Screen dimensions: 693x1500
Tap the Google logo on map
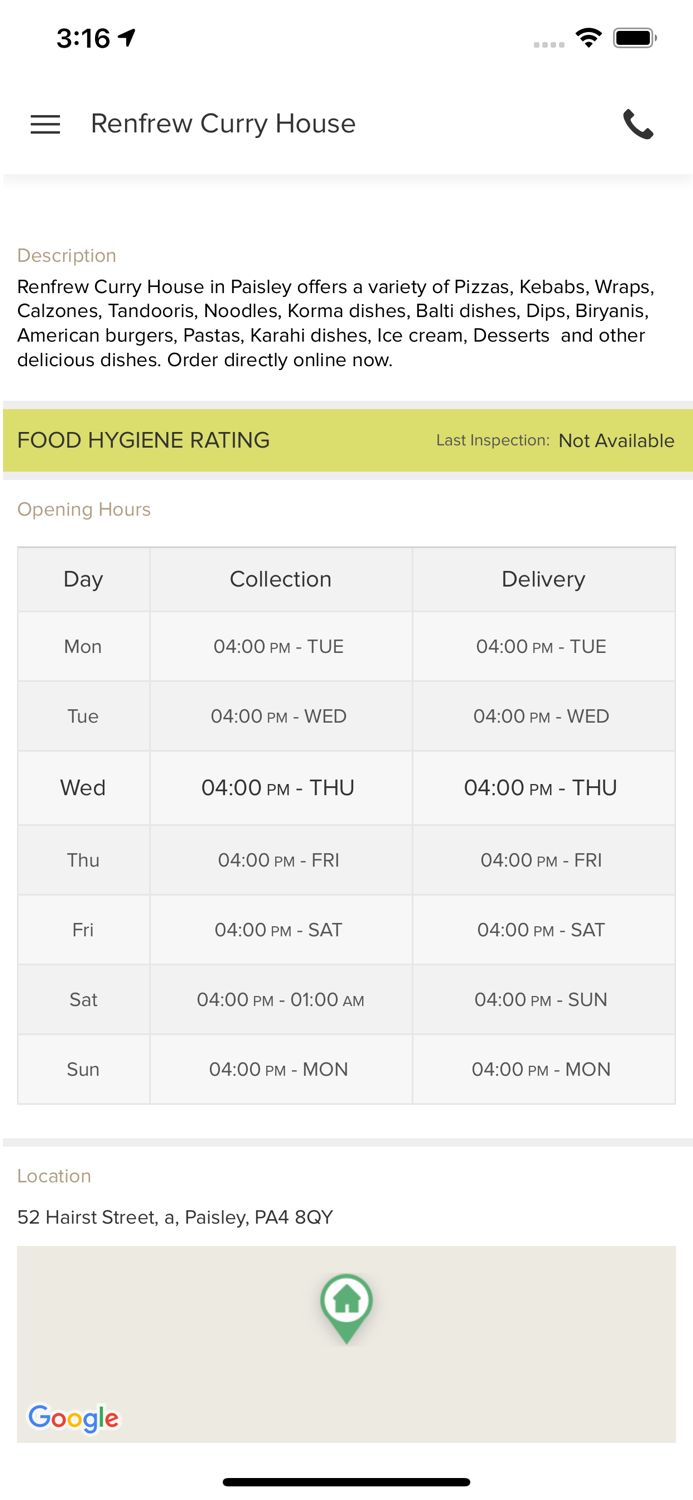pyautogui.click(x=73, y=1418)
